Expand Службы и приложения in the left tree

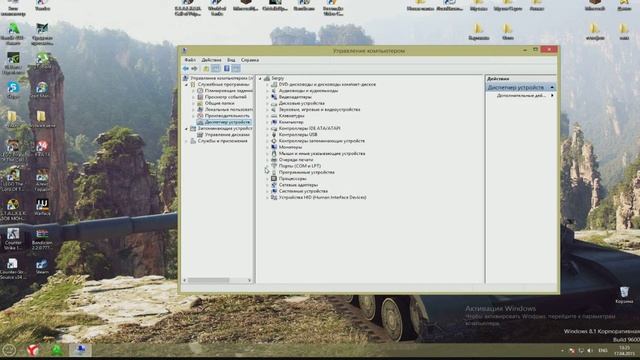tap(187, 141)
